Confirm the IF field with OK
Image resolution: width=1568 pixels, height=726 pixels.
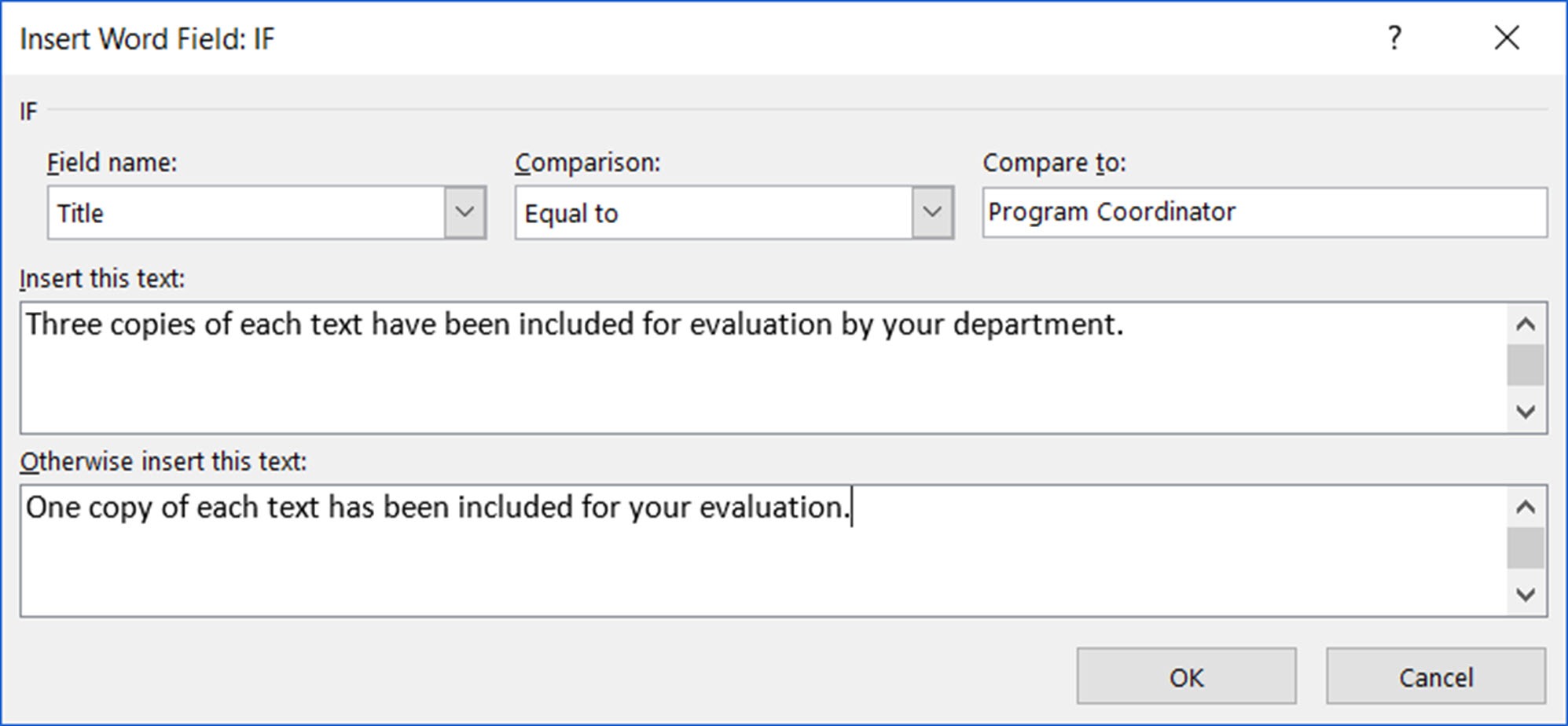tap(1186, 676)
